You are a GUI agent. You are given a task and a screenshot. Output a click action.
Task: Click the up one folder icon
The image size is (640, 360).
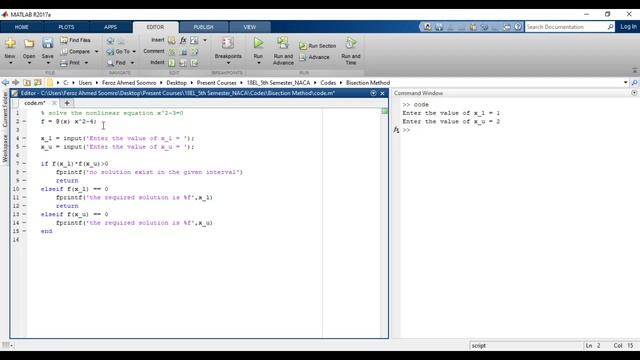27,82
